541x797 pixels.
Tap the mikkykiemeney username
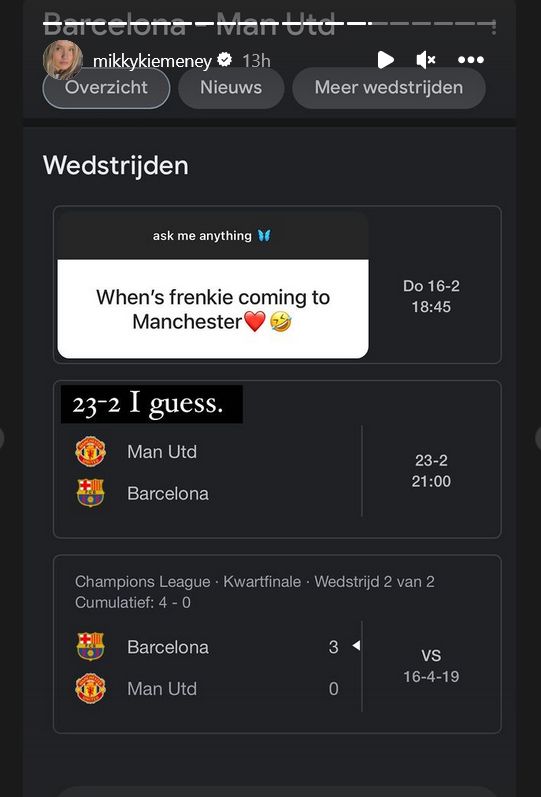[152, 62]
